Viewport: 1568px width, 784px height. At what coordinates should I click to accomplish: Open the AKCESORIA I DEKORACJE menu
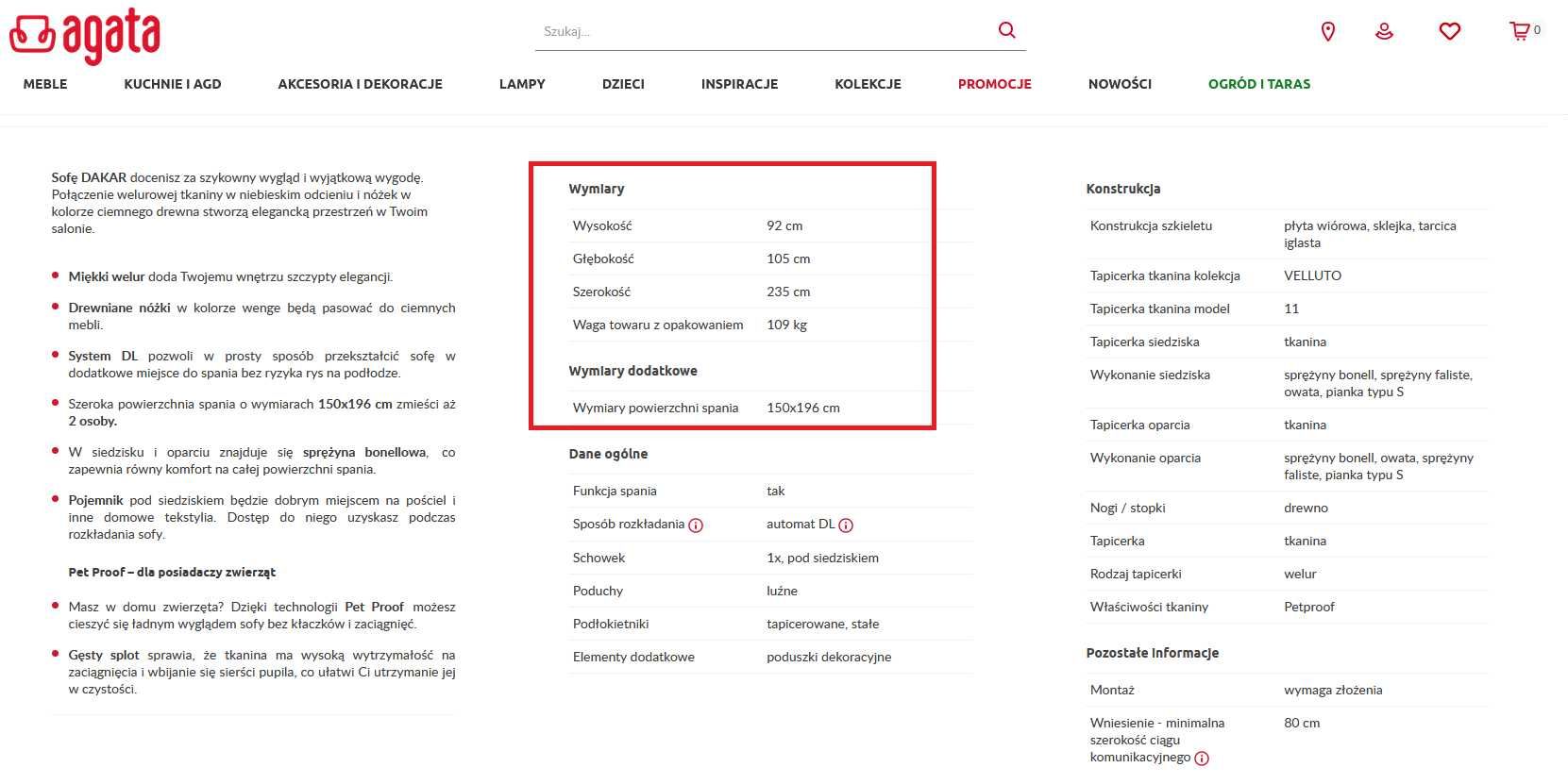tap(360, 84)
